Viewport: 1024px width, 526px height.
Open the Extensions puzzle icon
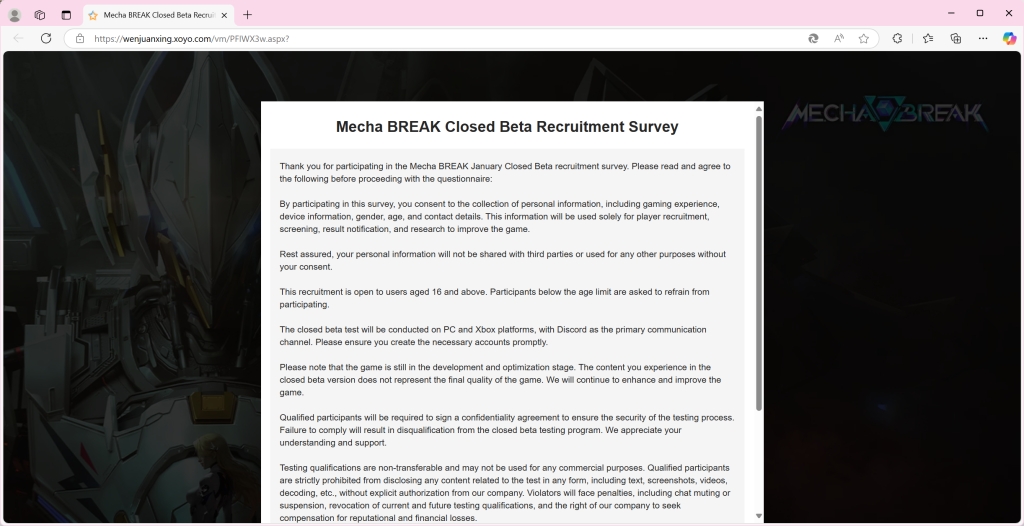click(x=897, y=39)
